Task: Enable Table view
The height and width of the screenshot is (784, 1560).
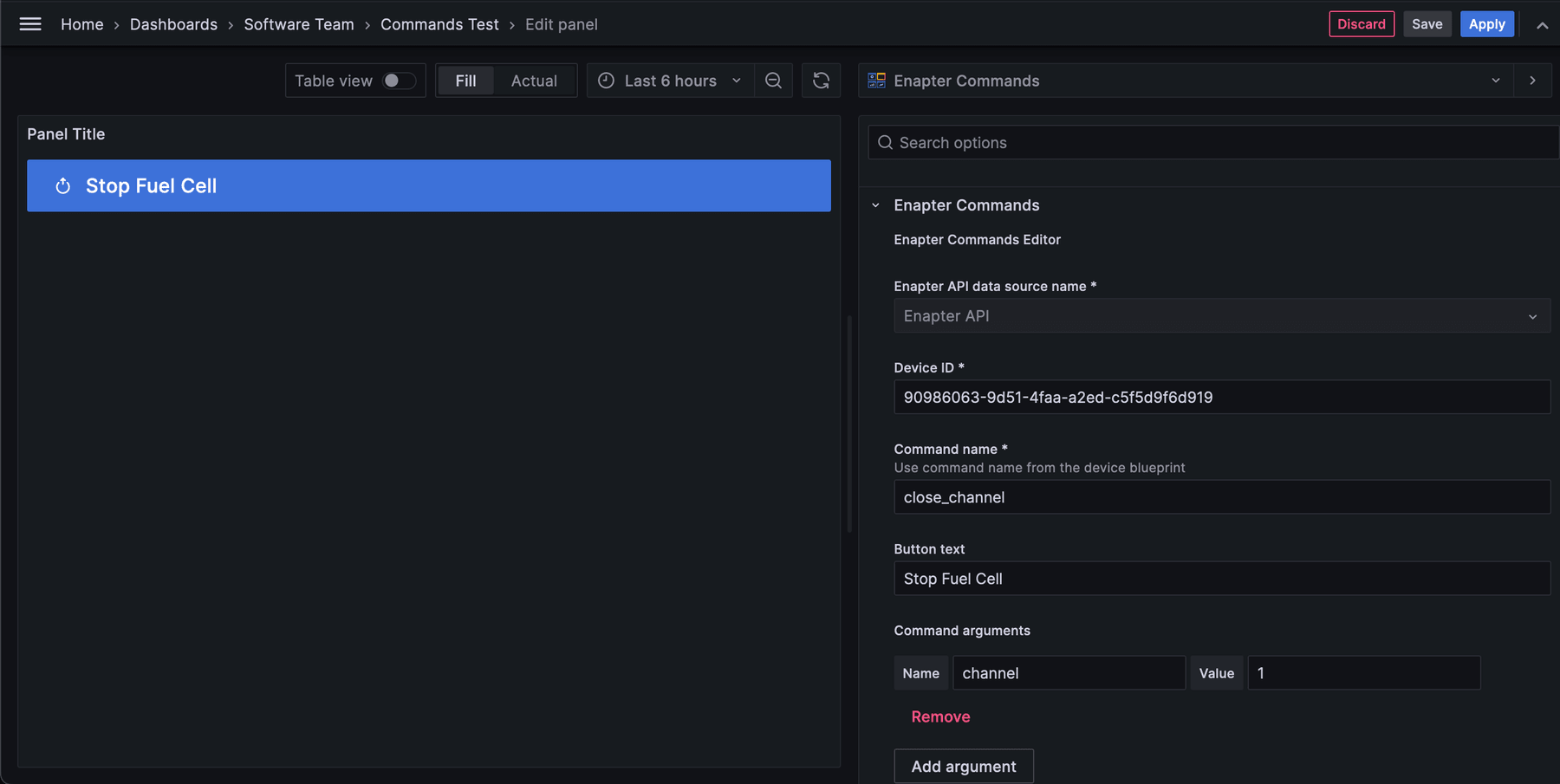Action: 398,80
